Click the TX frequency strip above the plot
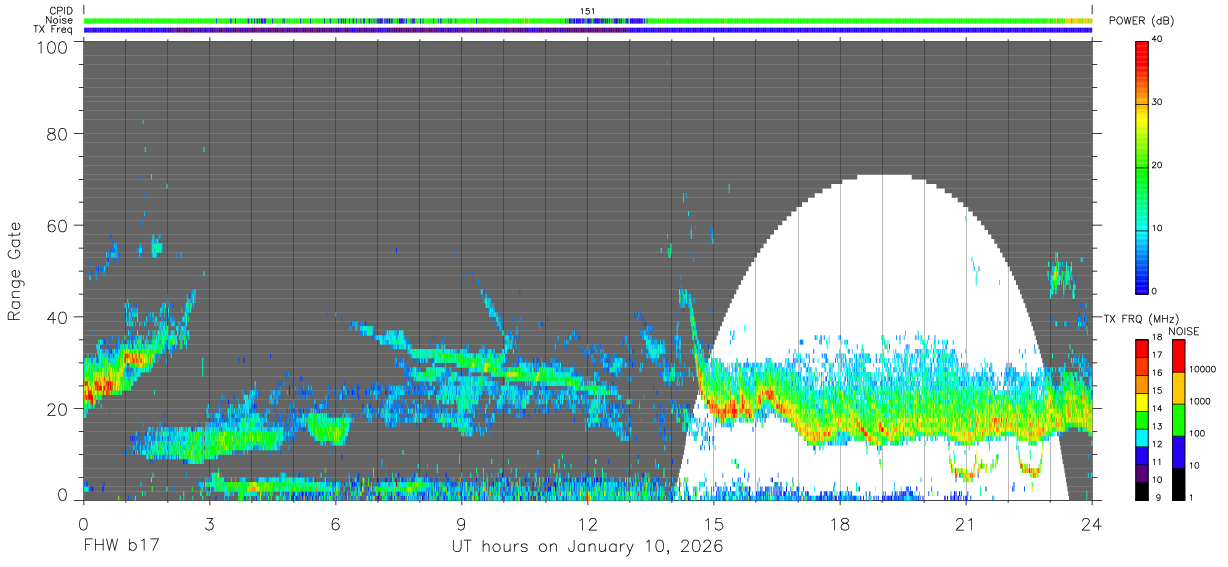 [x=588, y=30]
